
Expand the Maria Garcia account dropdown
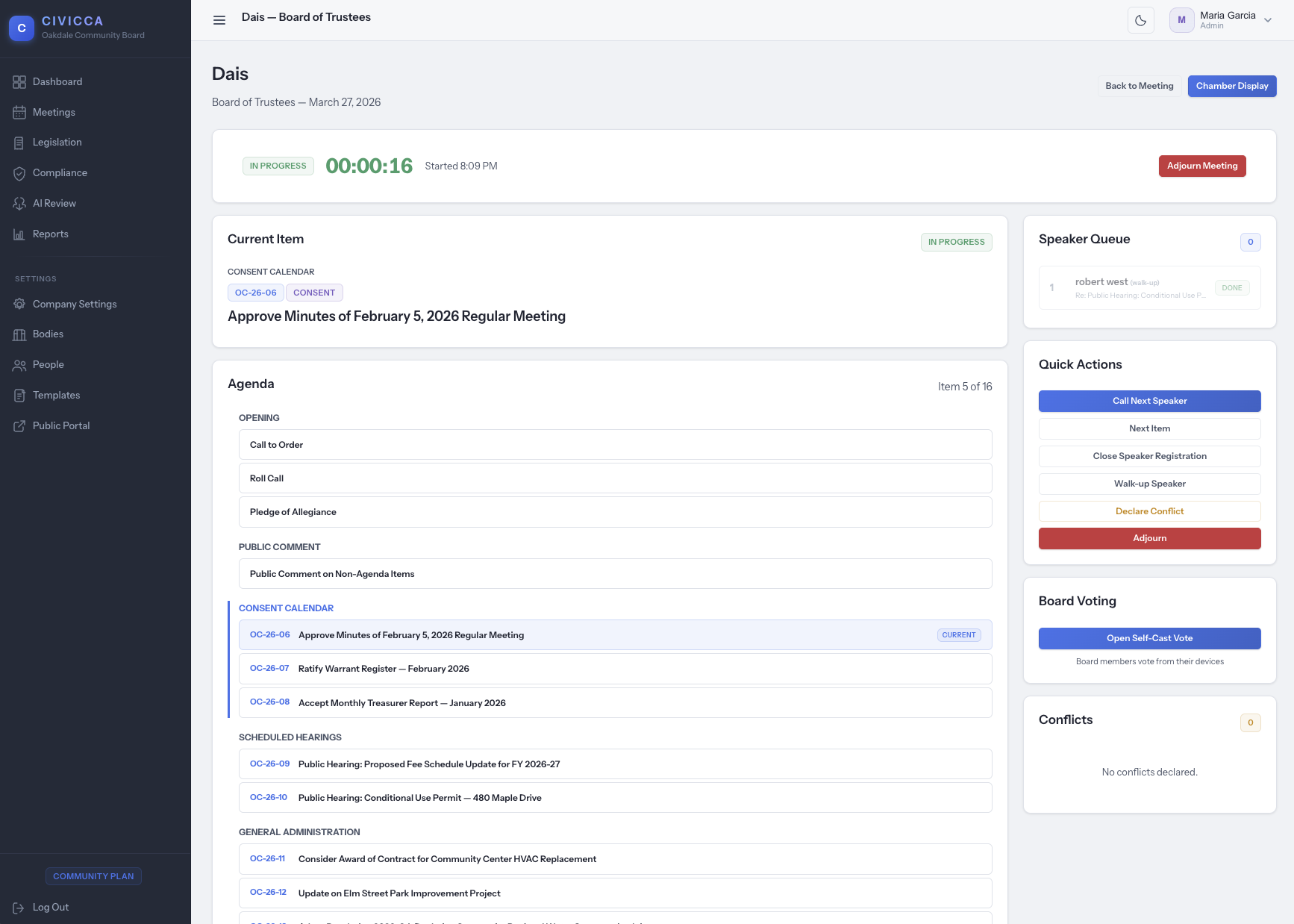point(1269,20)
